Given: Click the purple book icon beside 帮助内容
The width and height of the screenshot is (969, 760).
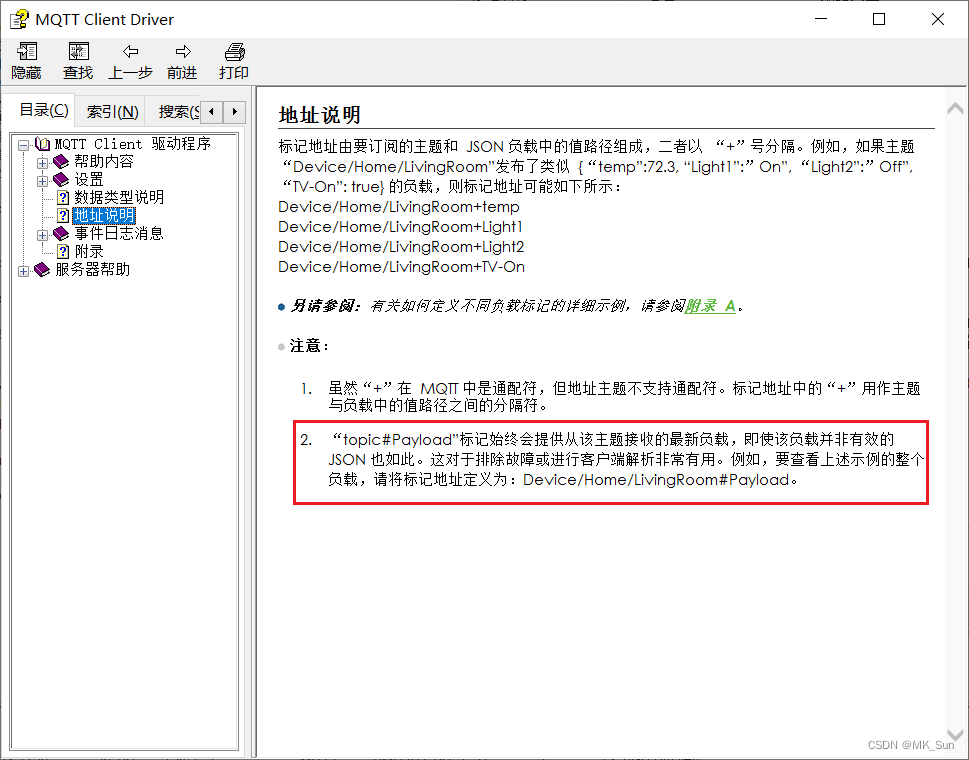Looking at the screenshot, I should coord(61,162).
